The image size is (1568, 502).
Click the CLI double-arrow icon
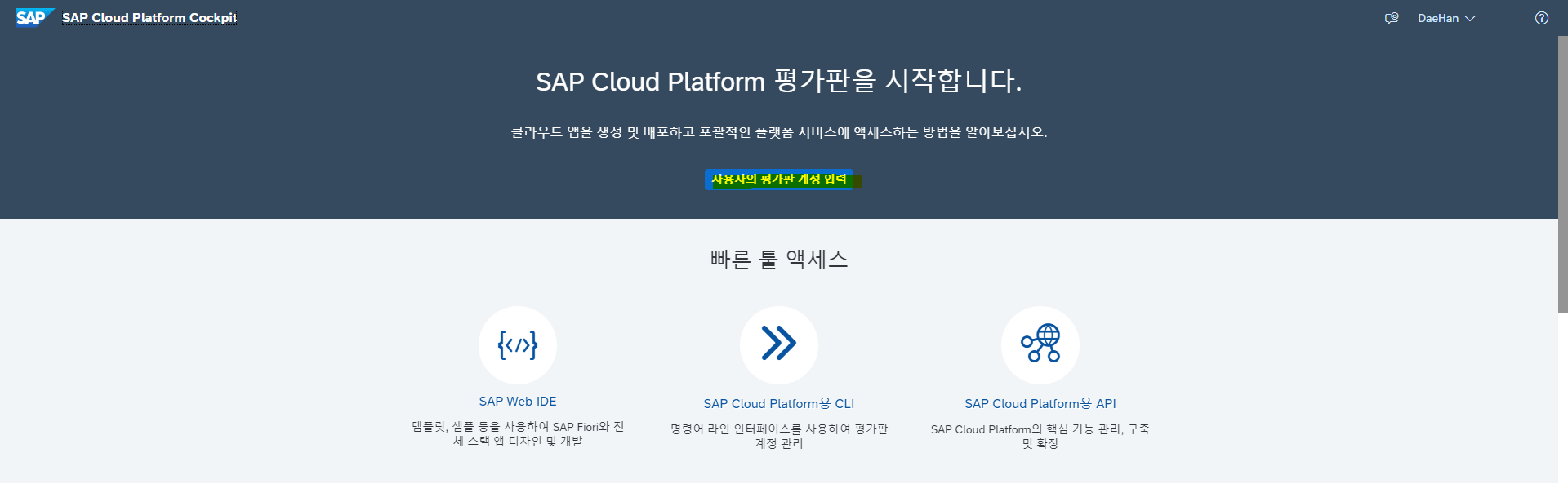(x=779, y=345)
